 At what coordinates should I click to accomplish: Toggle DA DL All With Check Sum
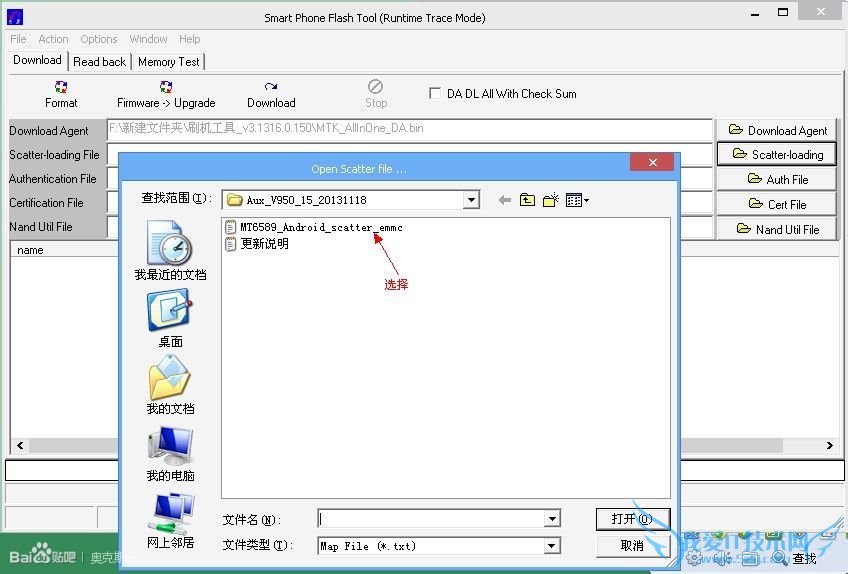click(x=434, y=93)
